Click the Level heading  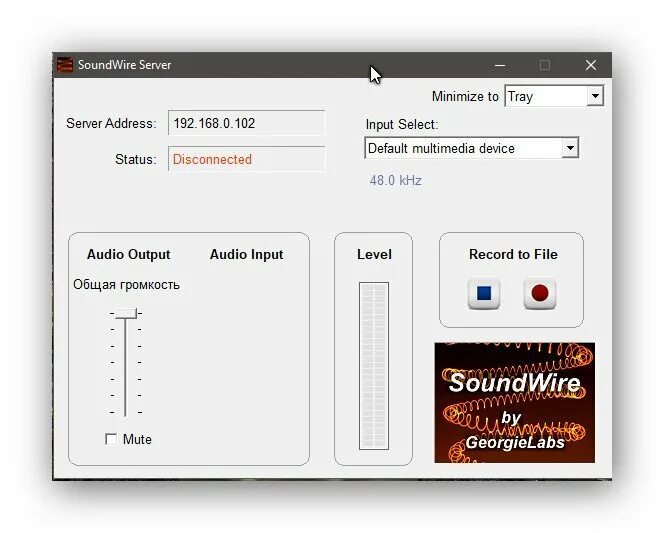pos(374,254)
